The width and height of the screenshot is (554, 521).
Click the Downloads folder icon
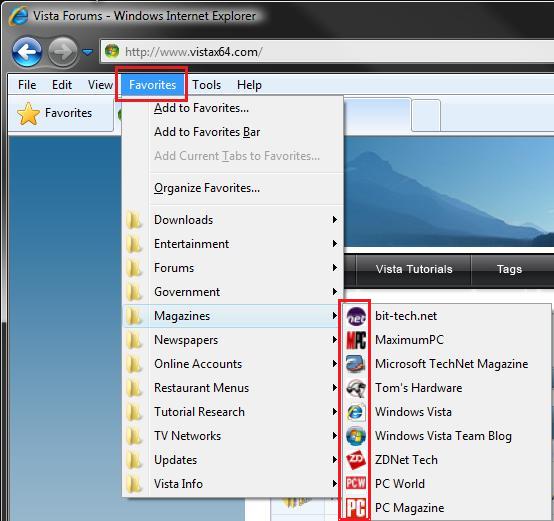coord(134,220)
